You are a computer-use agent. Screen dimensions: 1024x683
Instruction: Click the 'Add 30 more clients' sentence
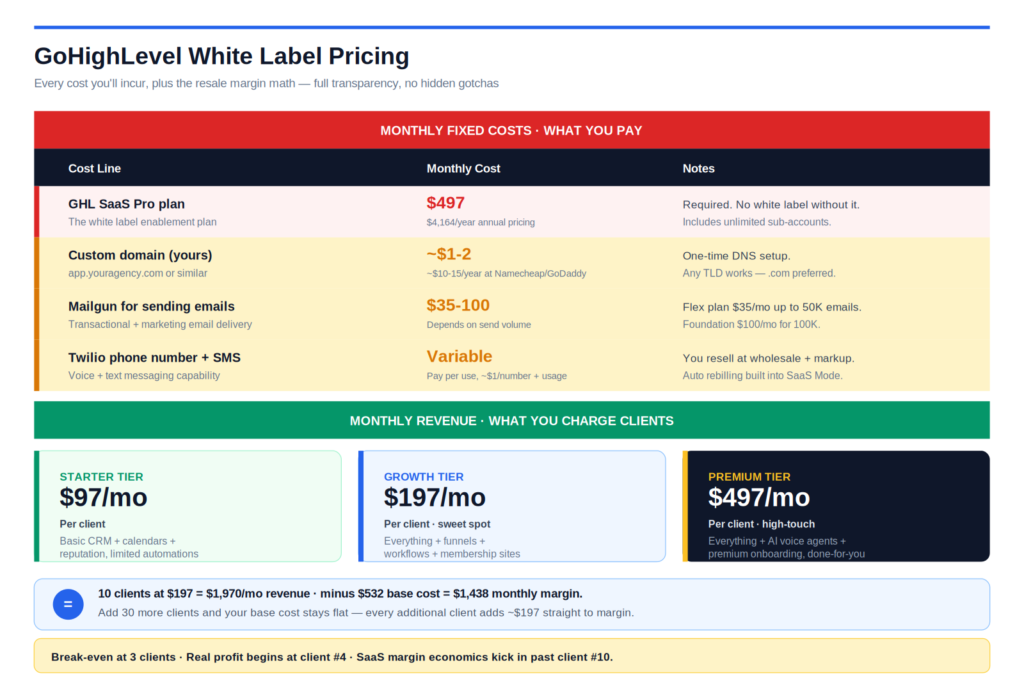366,612
